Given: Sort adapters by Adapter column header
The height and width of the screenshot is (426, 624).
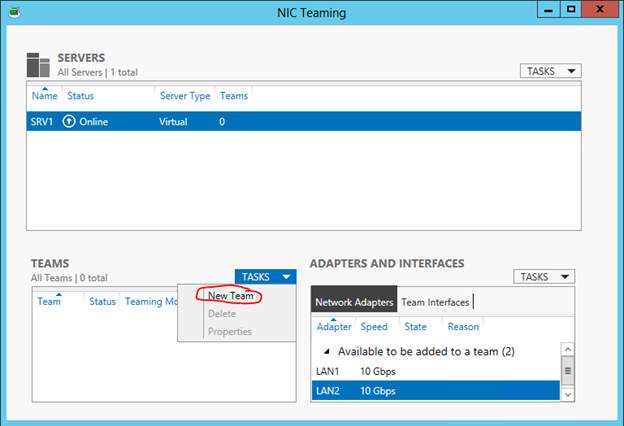Looking at the screenshot, I should tap(334, 326).
